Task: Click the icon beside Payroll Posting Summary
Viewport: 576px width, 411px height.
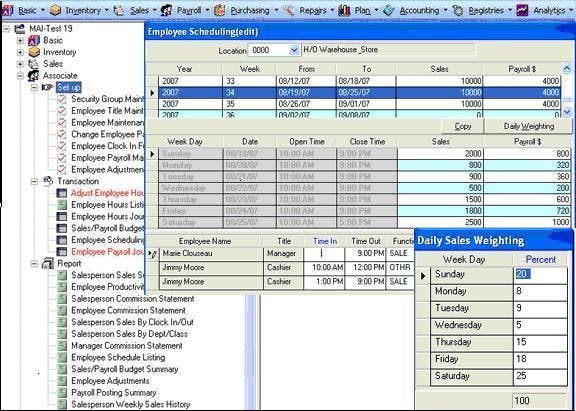Action: (62, 393)
